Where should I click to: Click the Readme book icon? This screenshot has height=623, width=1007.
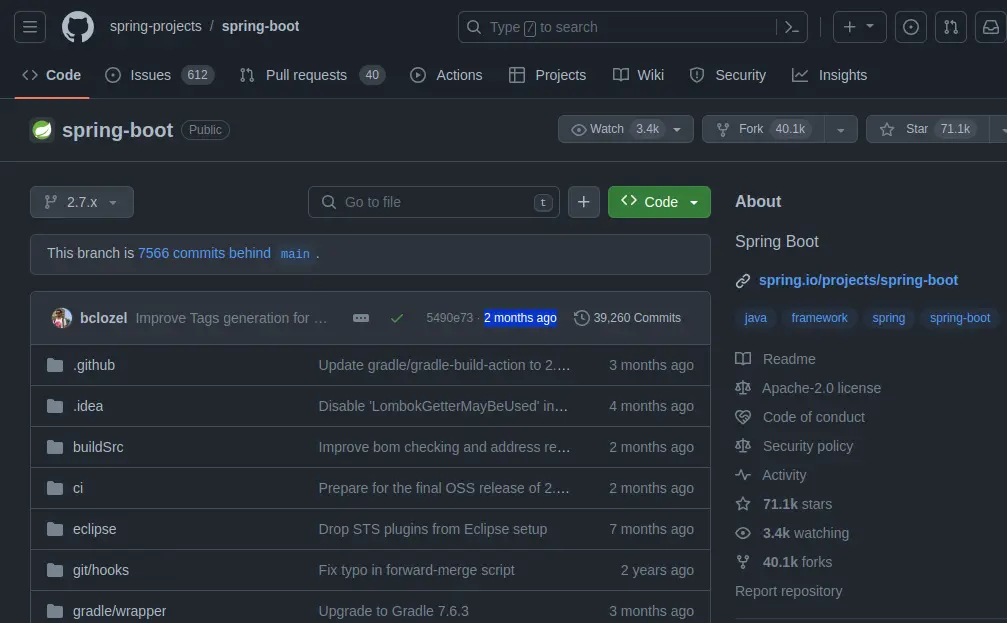[x=743, y=359]
